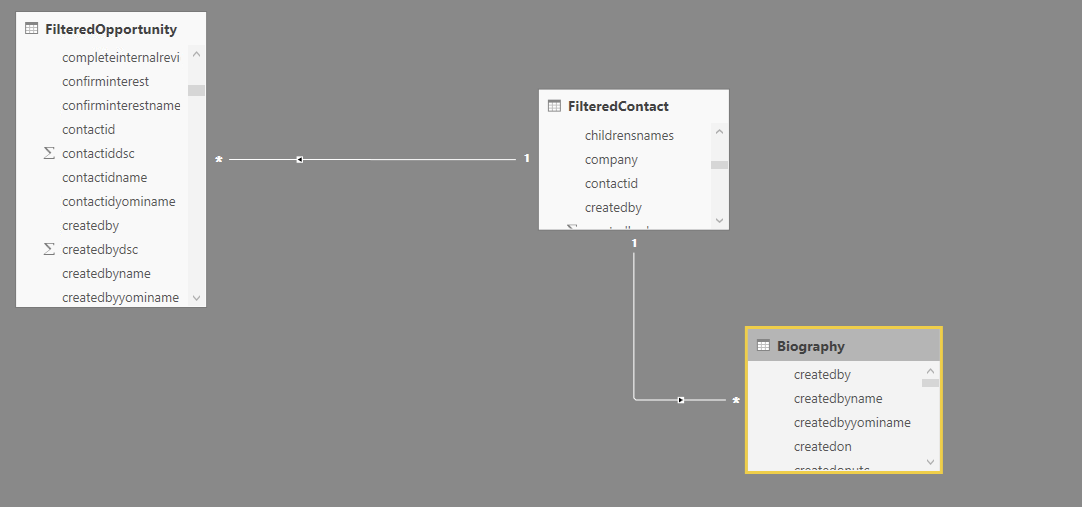1082x507 pixels.
Task: Click the relationship arrow leading to Biography
Action: pos(680,400)
